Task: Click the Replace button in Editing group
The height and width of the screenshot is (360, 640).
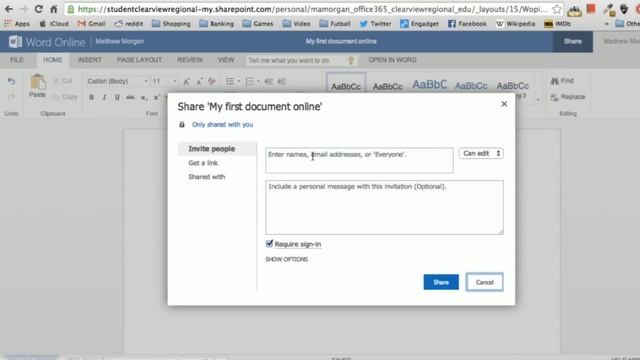Action: pyautogui.click(x=568, y=97)
